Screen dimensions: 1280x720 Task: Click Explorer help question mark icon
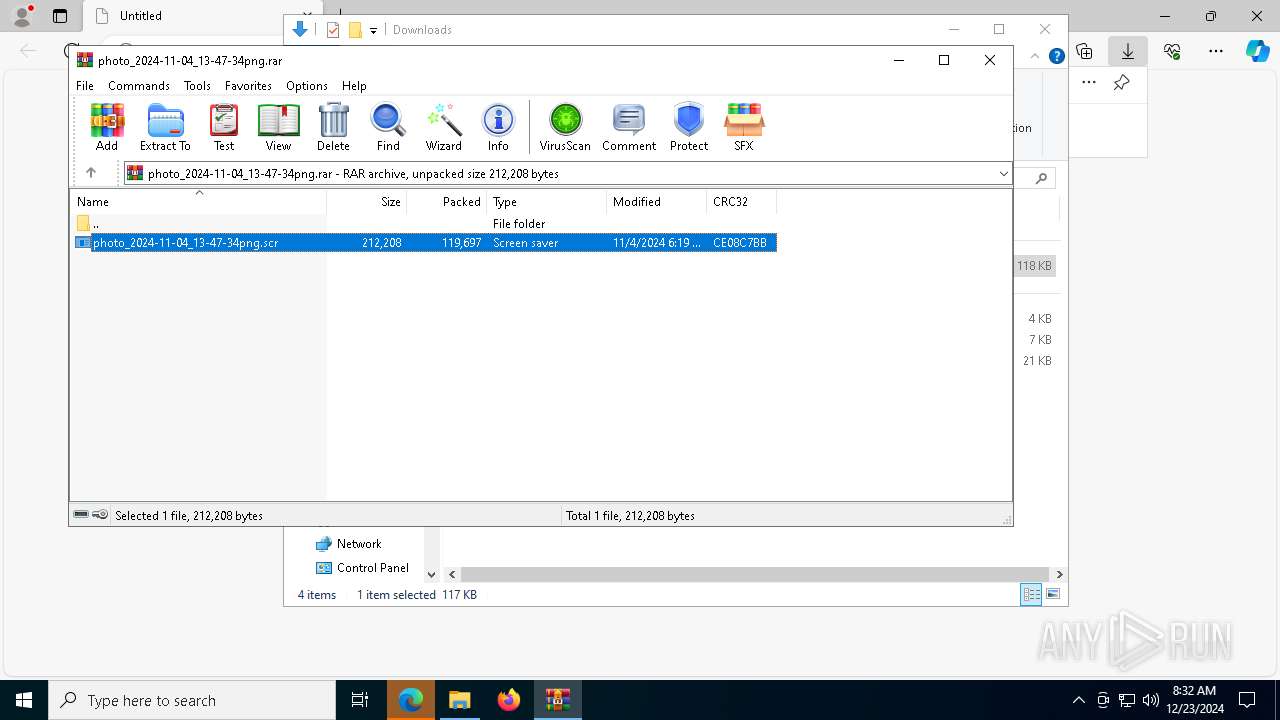[1056, 56]
